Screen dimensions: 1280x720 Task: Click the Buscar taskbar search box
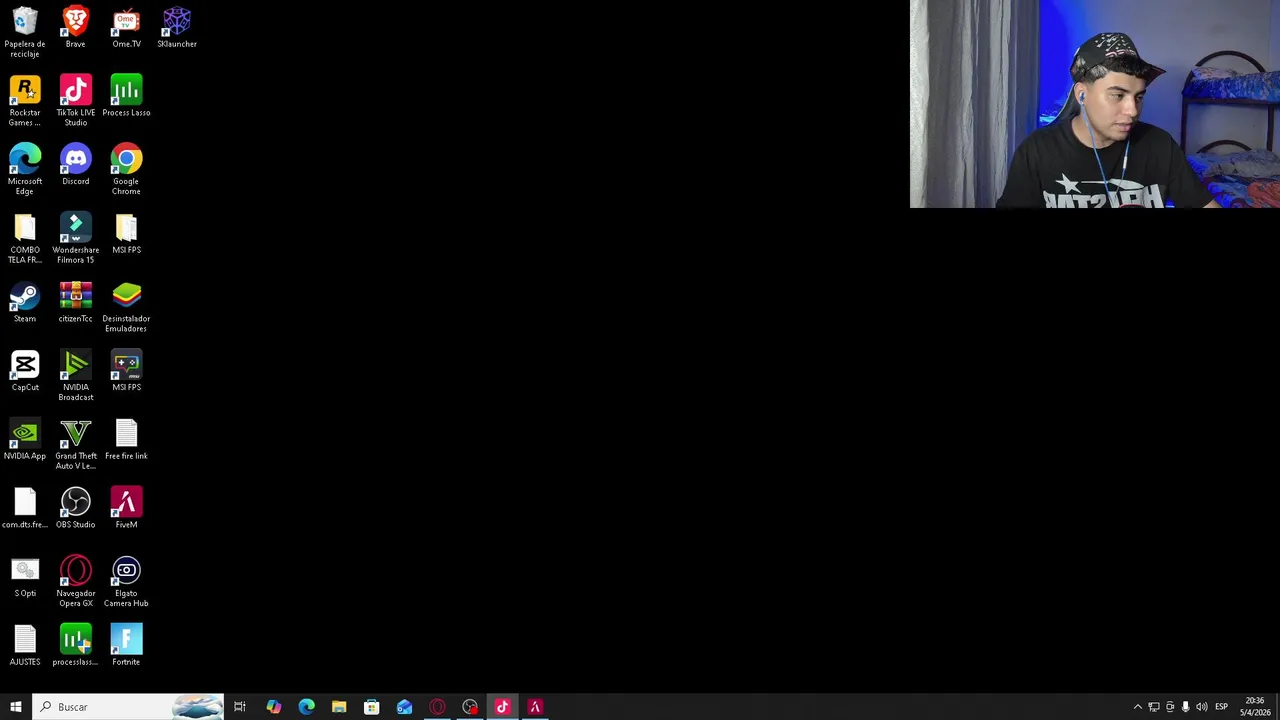coord(129,707)
